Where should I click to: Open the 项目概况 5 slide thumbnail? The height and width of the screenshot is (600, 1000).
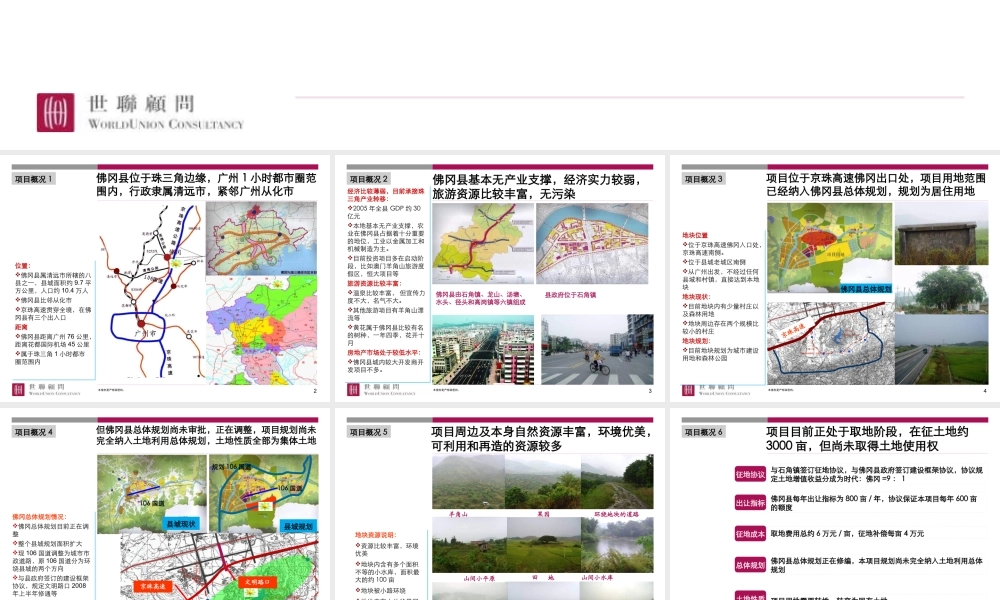[x=499, y=504]
